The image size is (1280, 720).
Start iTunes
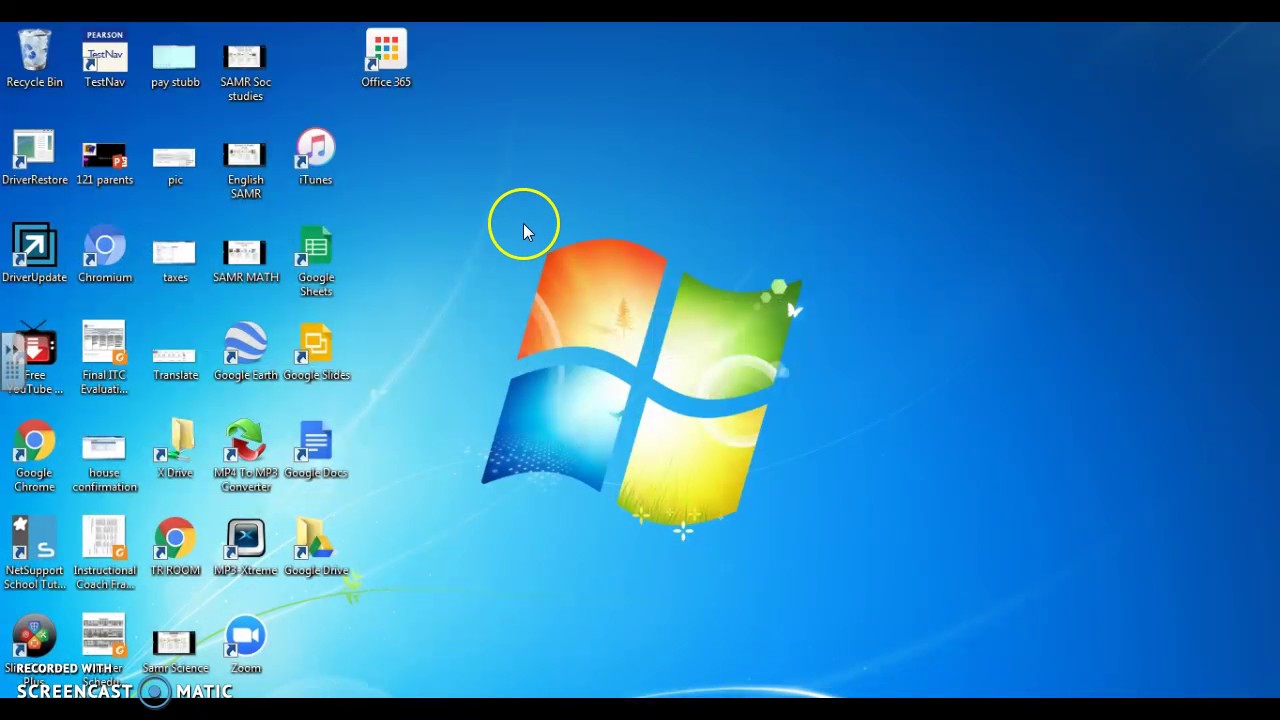pos(315,150)
